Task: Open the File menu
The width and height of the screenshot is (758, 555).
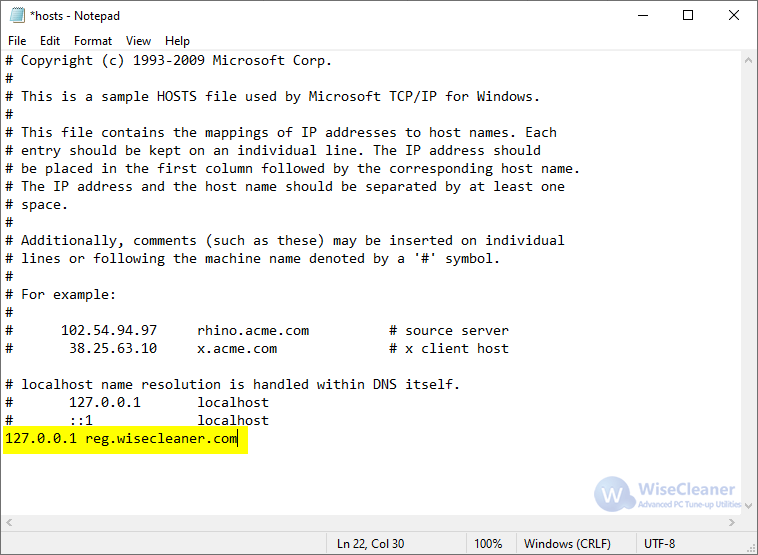Action: point(17,41)
